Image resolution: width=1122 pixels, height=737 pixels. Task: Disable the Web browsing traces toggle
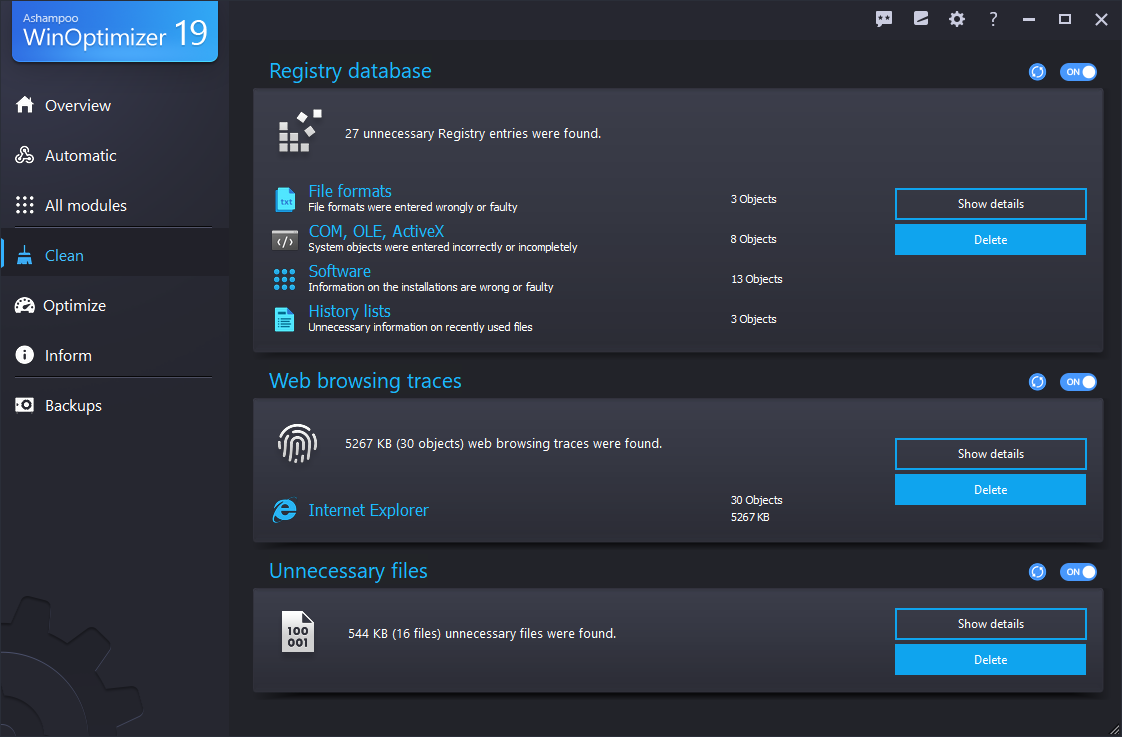(x=1079, y=381)
